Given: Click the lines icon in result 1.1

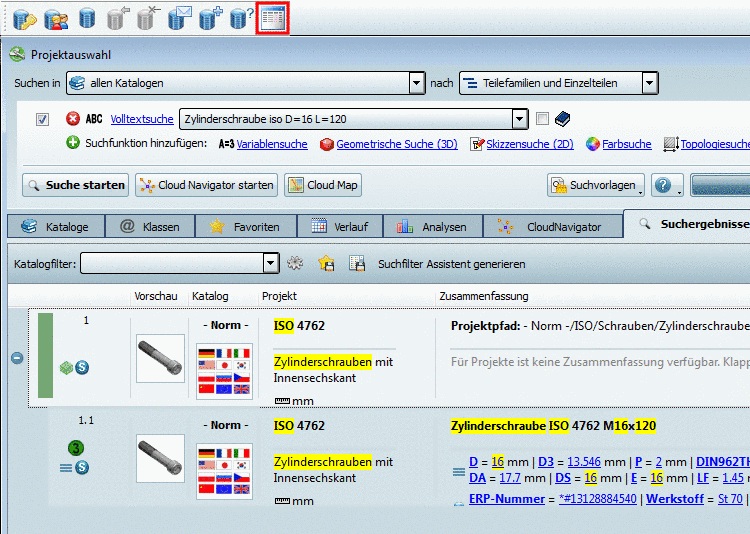Looking at the screenshot, I should pos(66,467).
